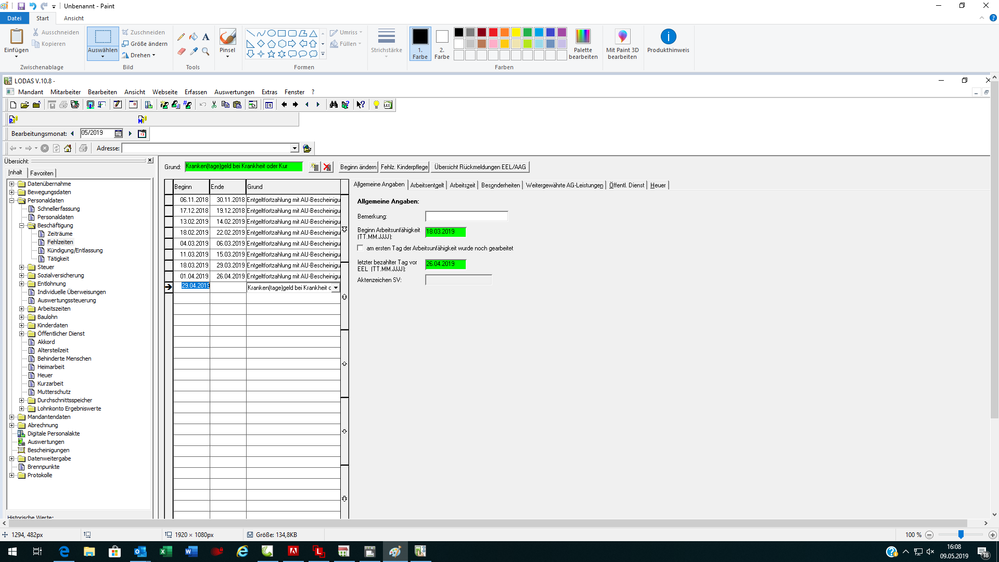Image resolution: width=999 pixels, height=562 pixels.
Task: Expand the Bewegungsdaten tree node
Action: pyautogui.click(x=11, y=192)
